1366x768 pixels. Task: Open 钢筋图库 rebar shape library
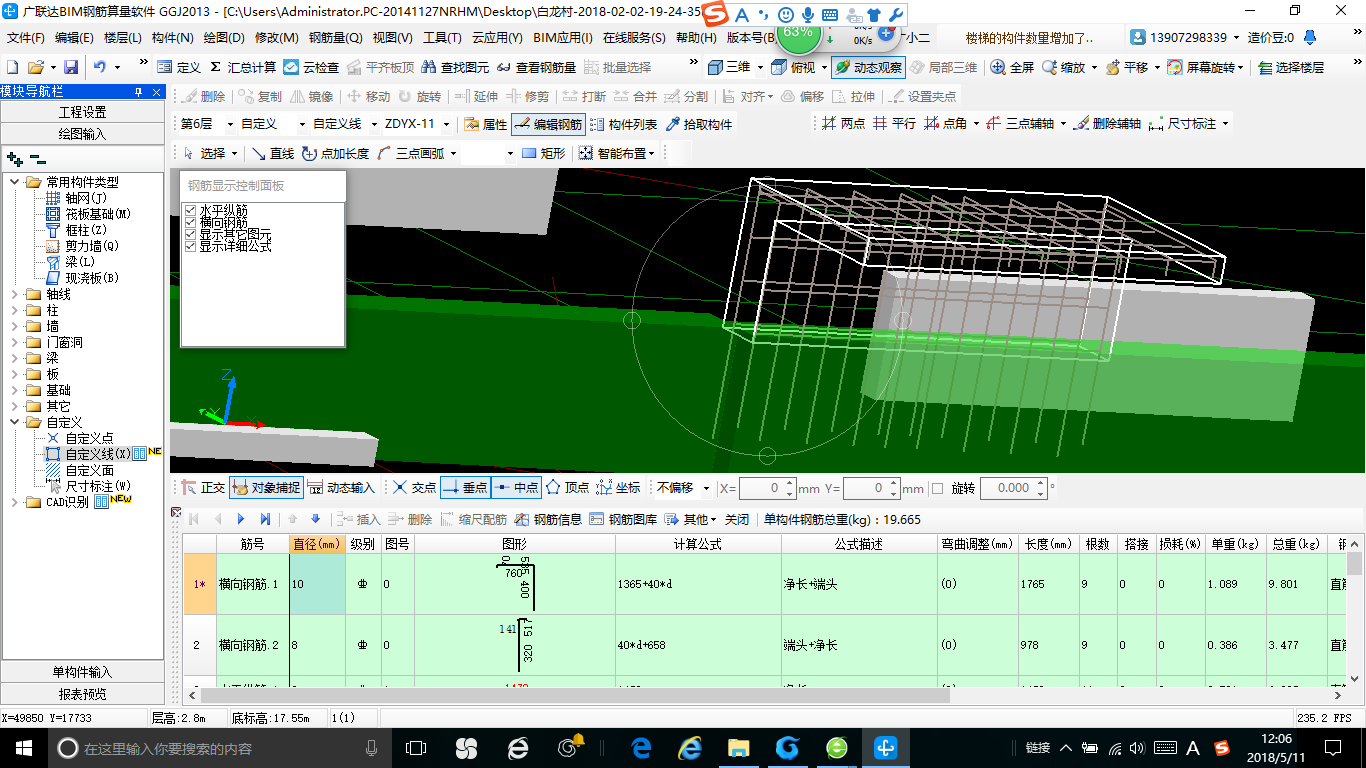click(623, 519)
